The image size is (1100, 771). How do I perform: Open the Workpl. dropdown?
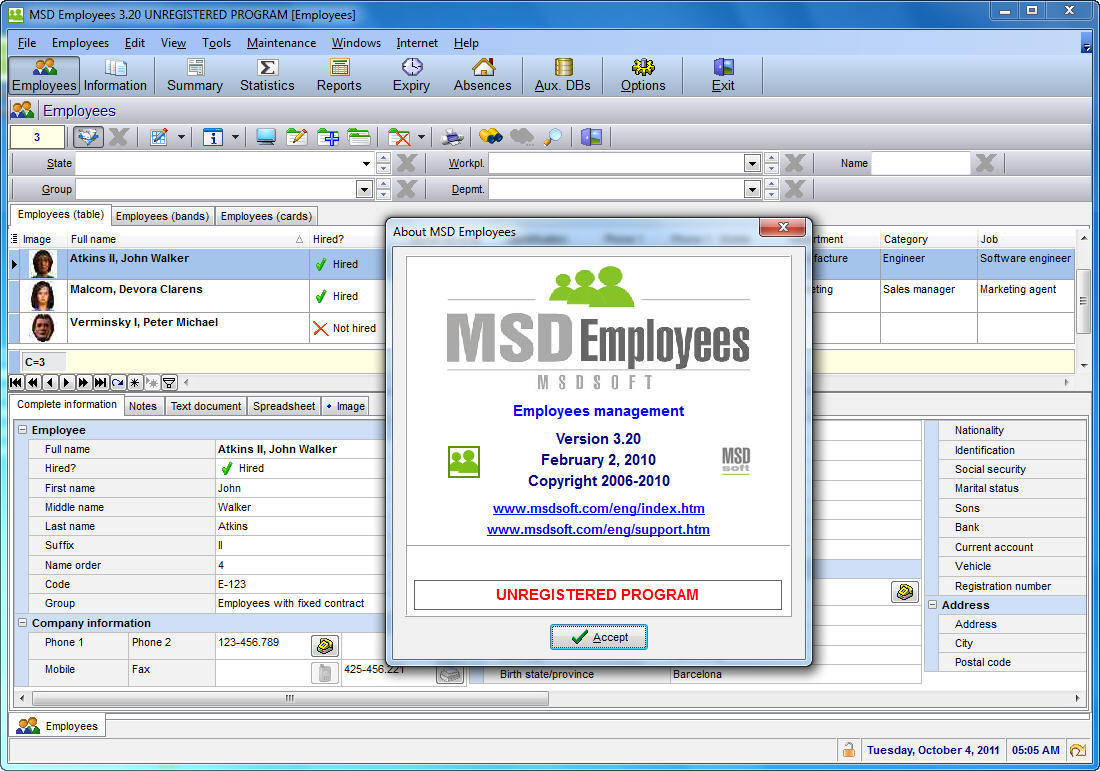(753, 163)
